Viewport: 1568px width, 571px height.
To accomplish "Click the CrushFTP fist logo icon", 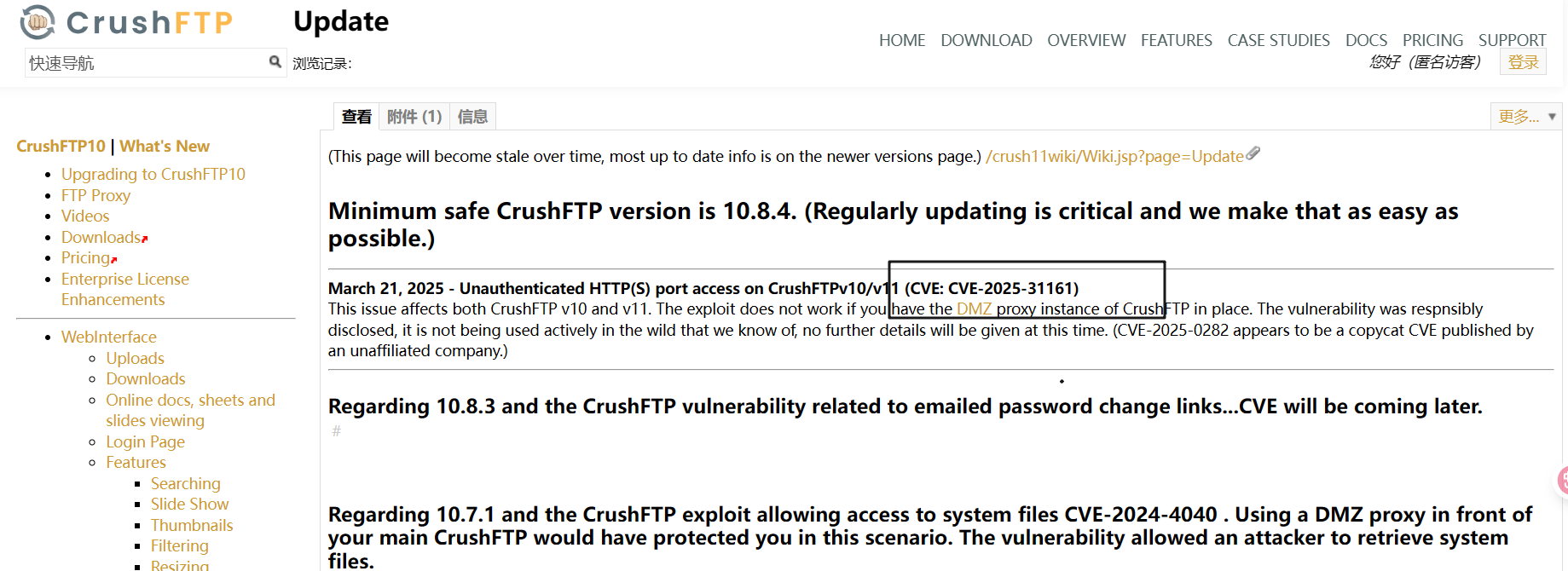I will pyautogui.click(x=38, y=22).
